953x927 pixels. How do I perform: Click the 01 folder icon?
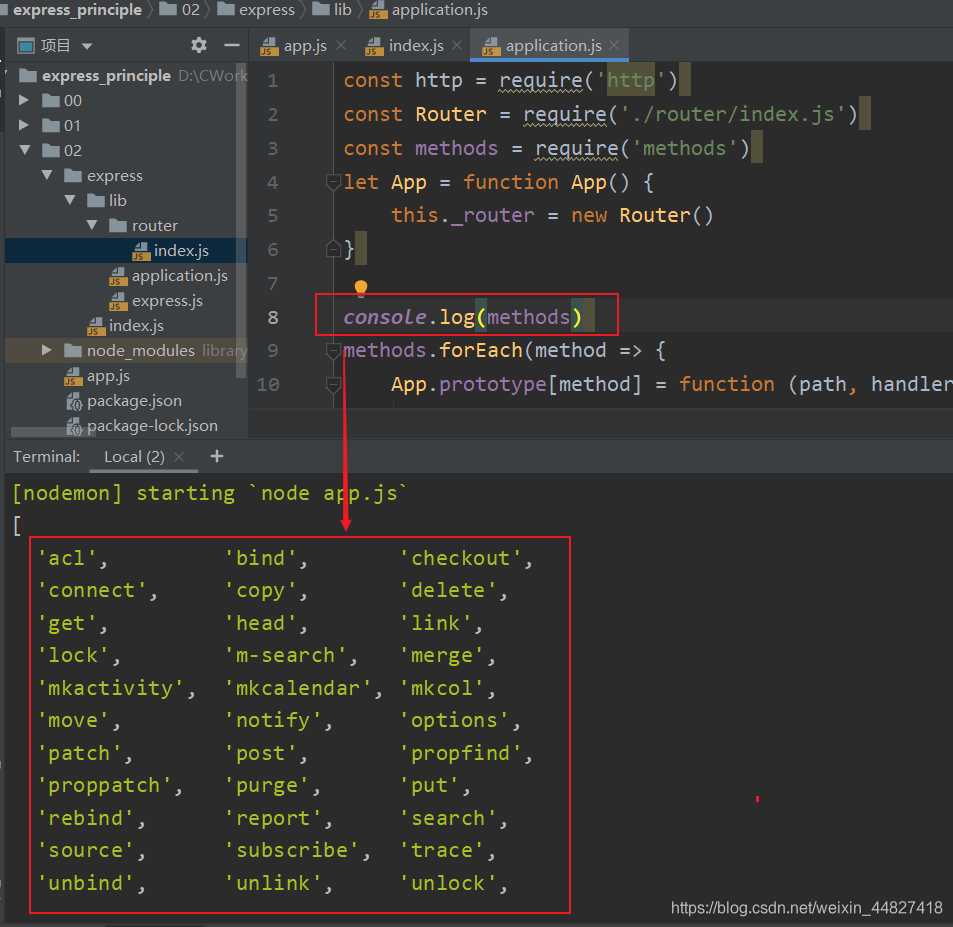point(50,125)
